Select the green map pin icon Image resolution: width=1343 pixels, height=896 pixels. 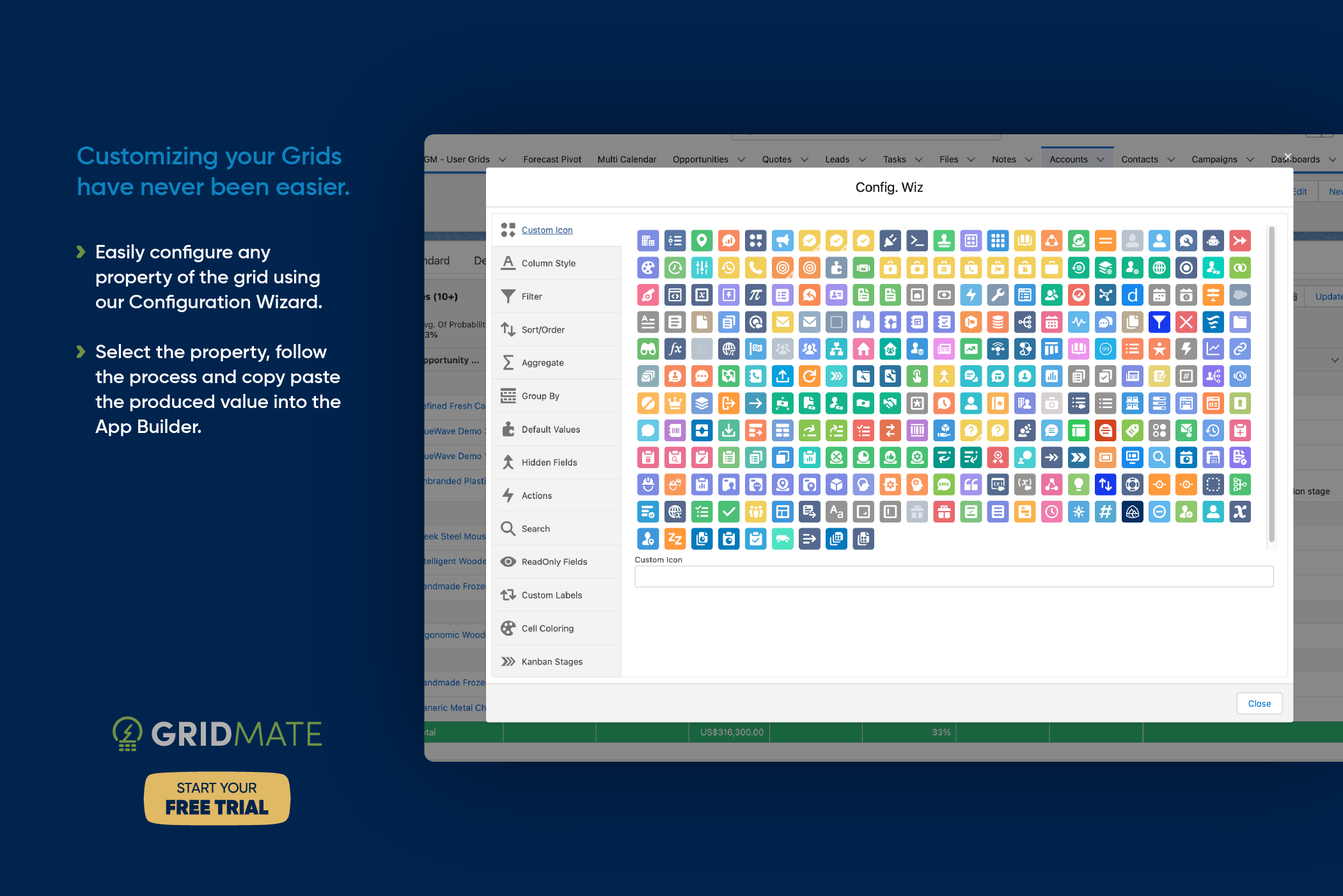[x=702, y=240]
